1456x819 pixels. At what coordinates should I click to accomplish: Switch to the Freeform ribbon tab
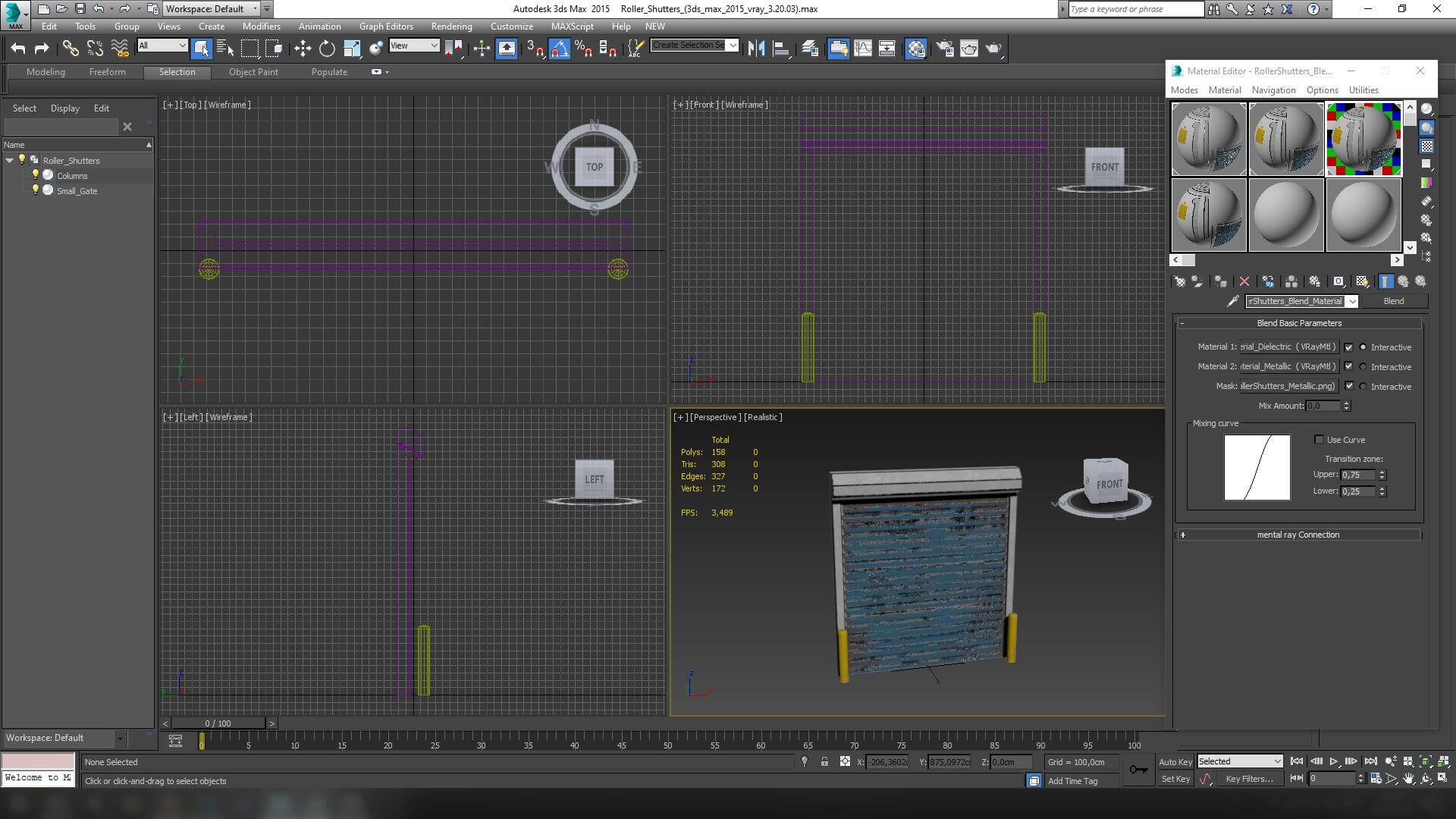point(108,72)
